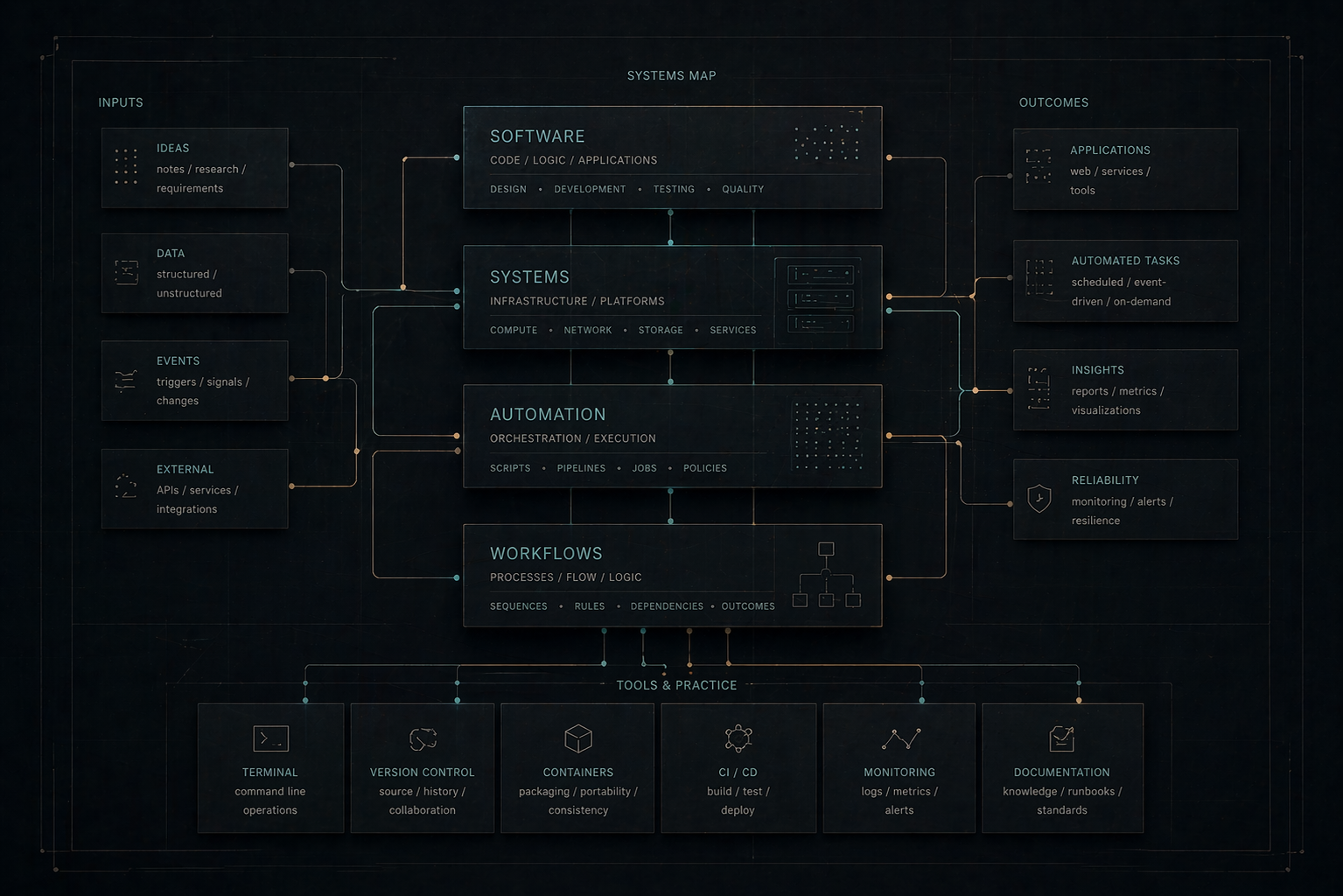
Task: Click RULES in the Workflows card
Action: [x=590, y=606]
